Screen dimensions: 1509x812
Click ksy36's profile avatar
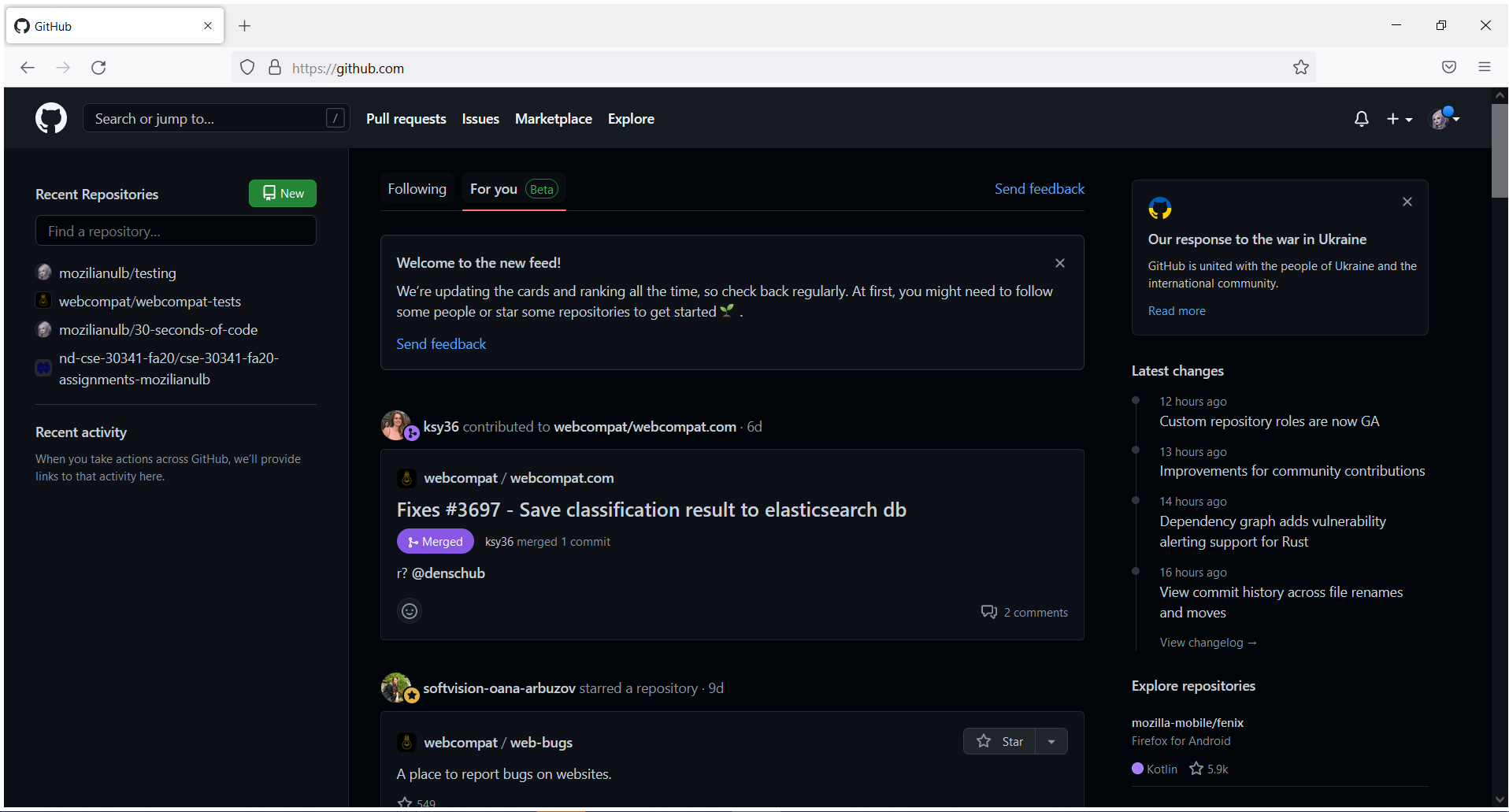397,425
